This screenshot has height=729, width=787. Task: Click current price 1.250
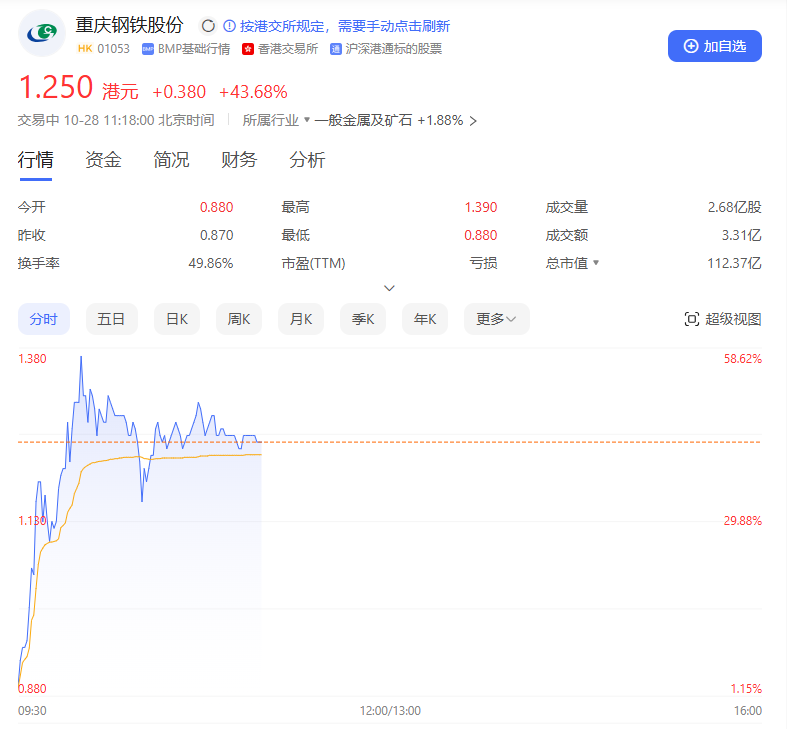point(56,87)
